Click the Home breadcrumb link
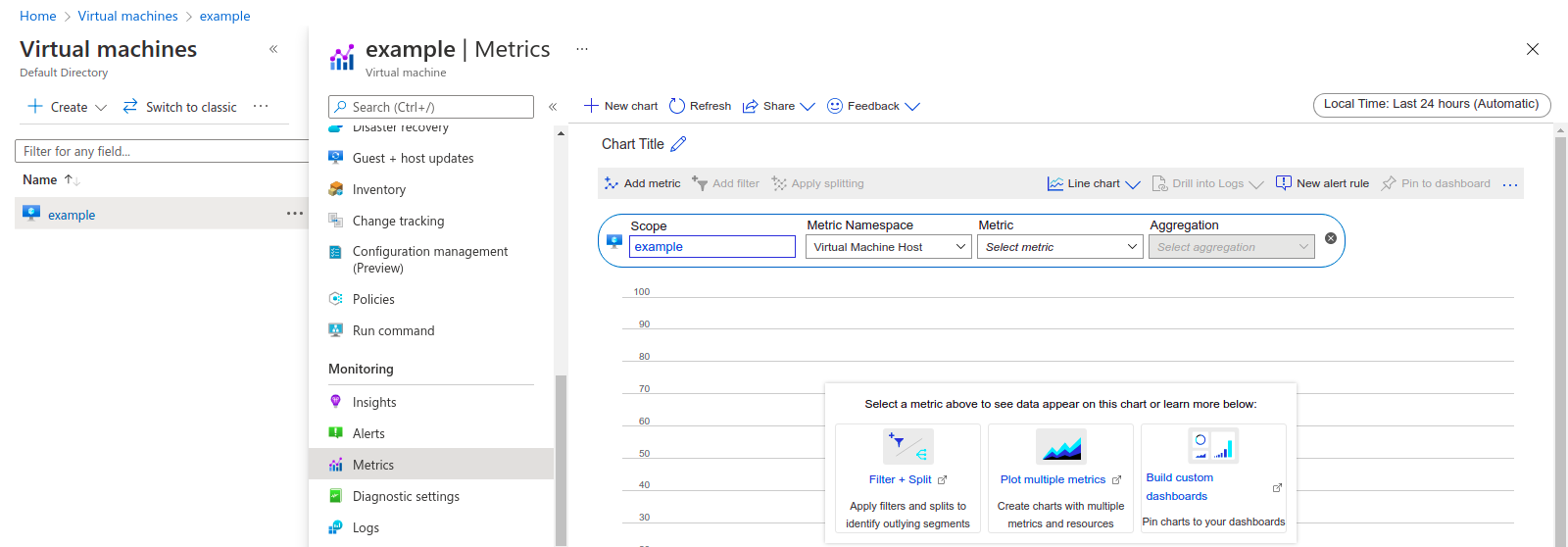Screen dimensions: 1568x547 pos(38,16)
